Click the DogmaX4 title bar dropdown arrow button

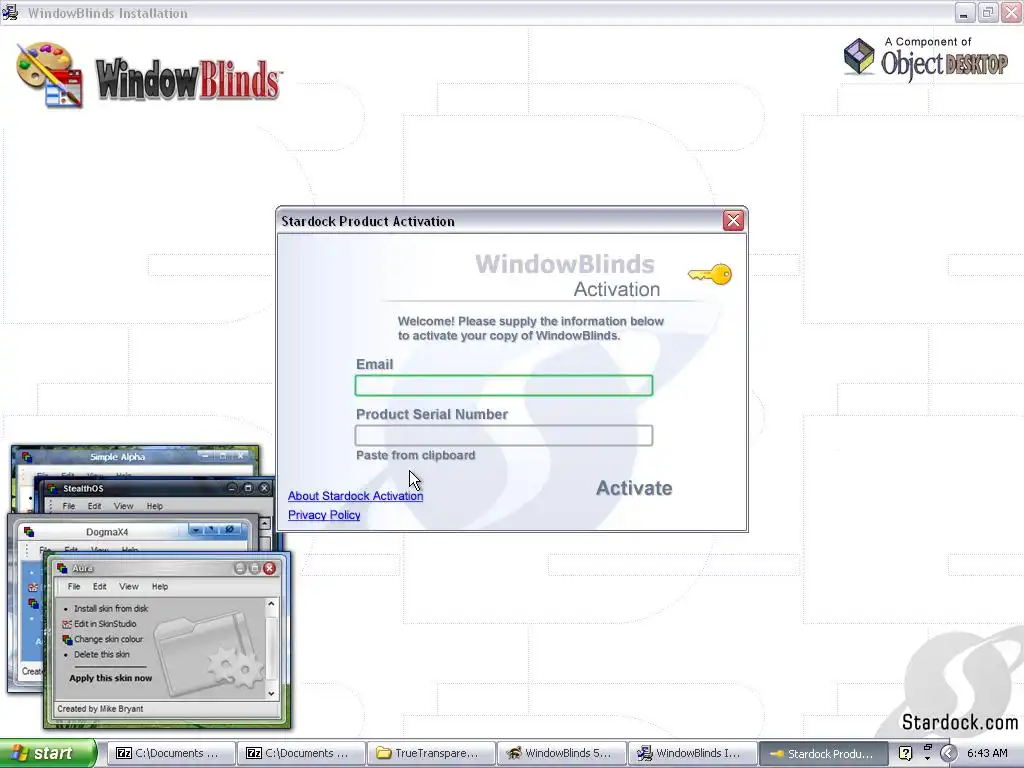(x=195, y=530)
